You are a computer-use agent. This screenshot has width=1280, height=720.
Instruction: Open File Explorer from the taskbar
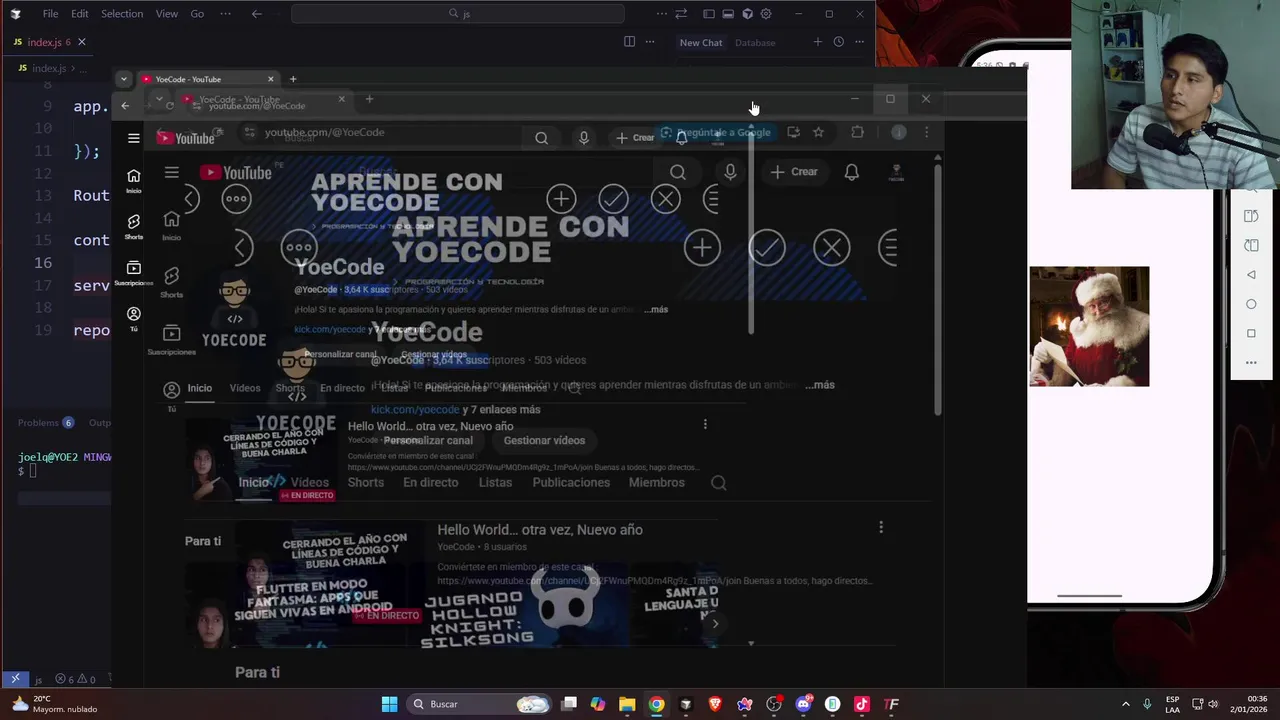point(627,704)
